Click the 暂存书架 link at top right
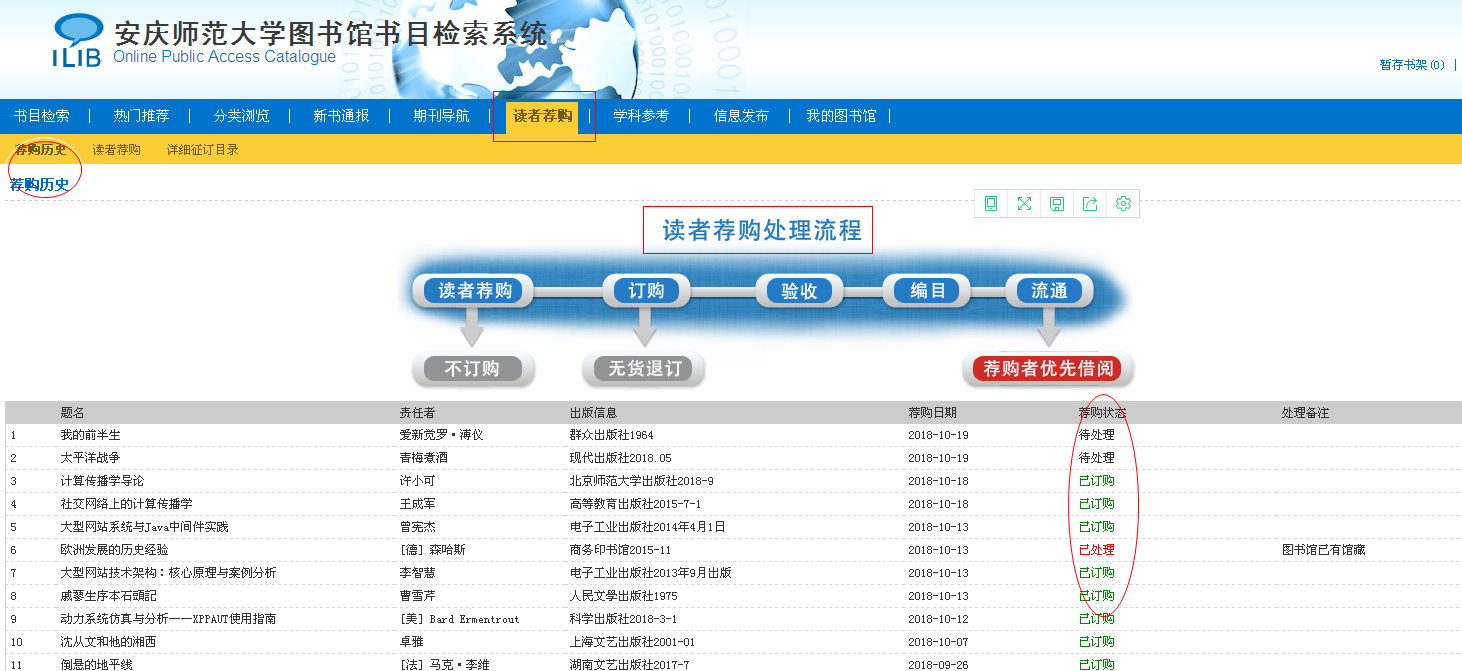The image size is (1462, 671). tap(1411, 65)
